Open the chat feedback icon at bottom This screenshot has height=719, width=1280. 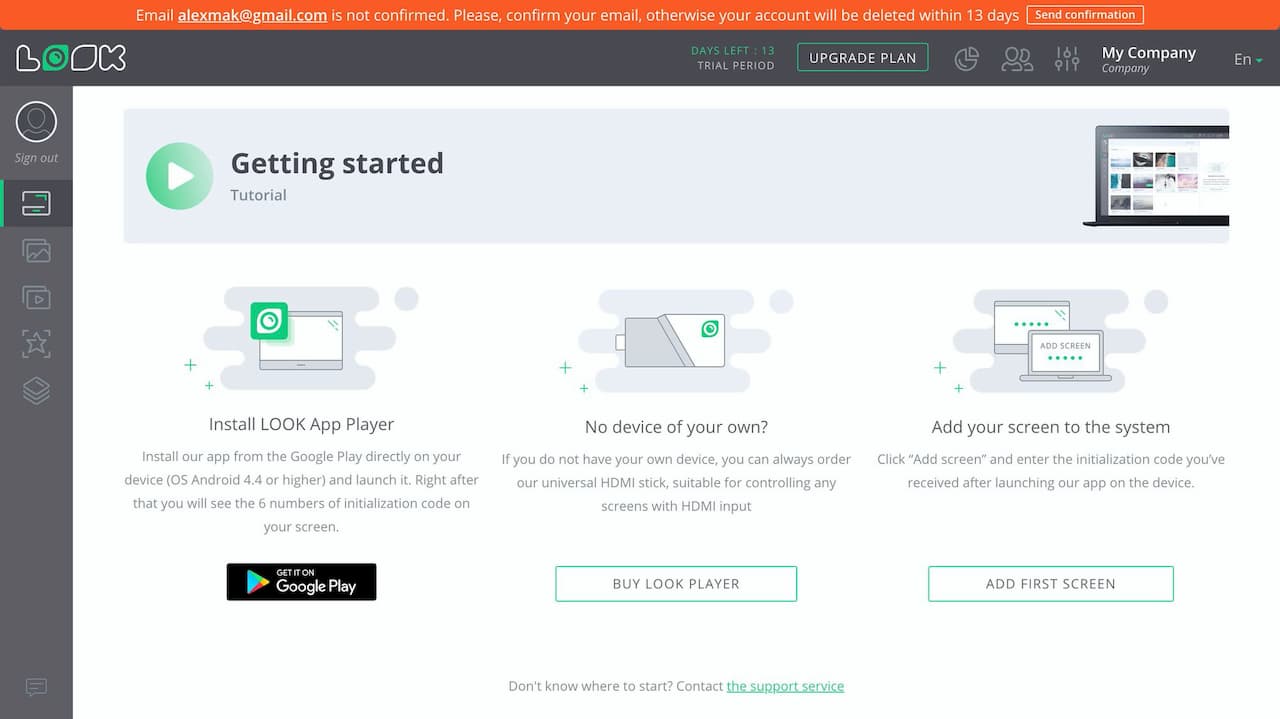[x=36, y=687]
